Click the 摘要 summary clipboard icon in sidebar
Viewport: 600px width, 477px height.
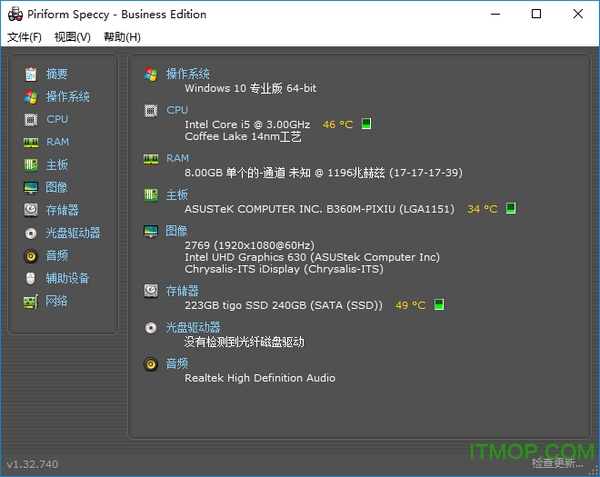(x=31, y=74)
